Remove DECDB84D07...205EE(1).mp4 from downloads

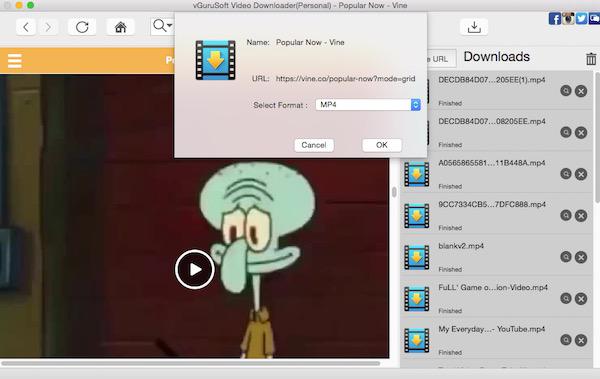click(581, 91)
